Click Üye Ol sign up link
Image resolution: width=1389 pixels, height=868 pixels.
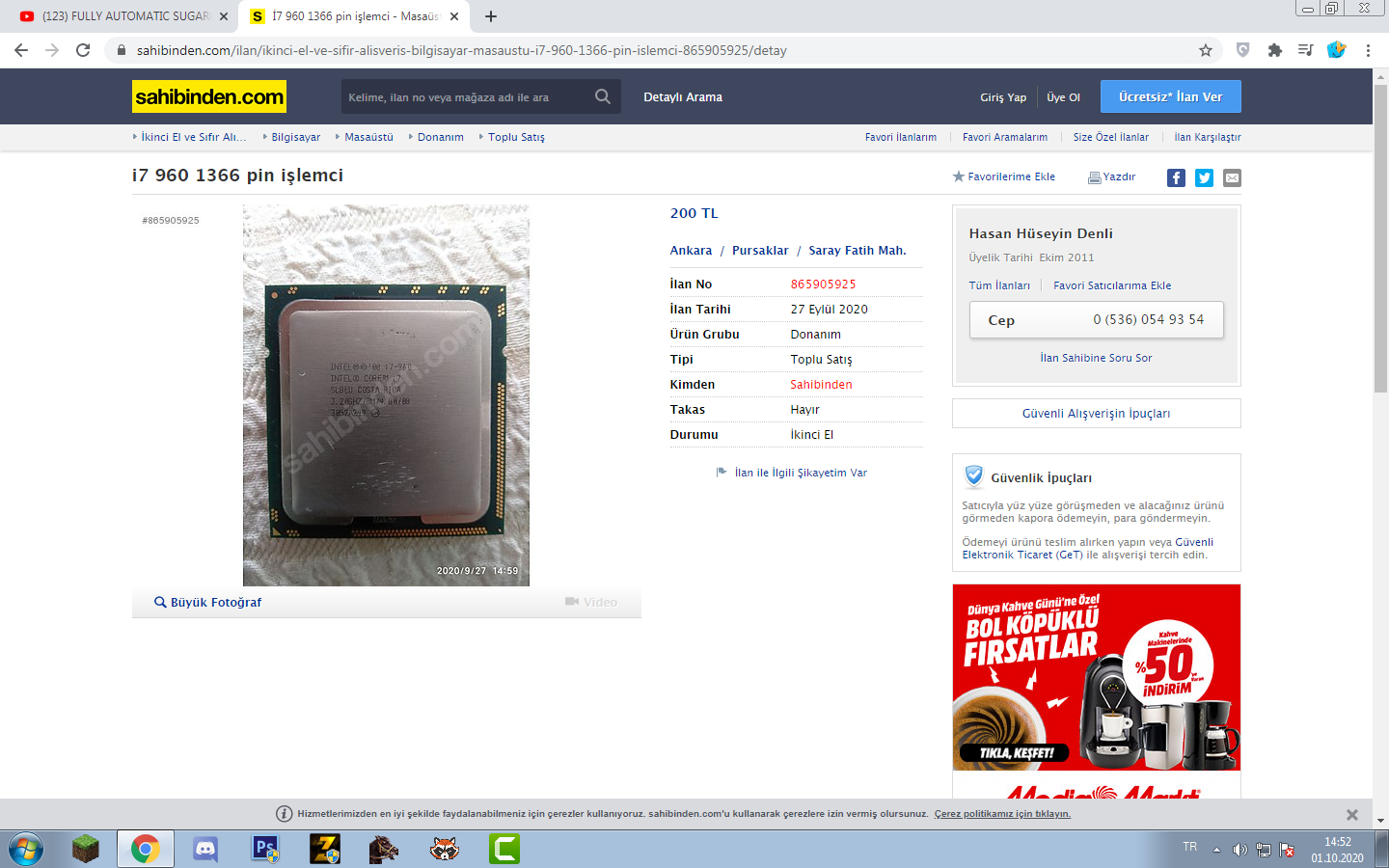tap(1063, 97)
